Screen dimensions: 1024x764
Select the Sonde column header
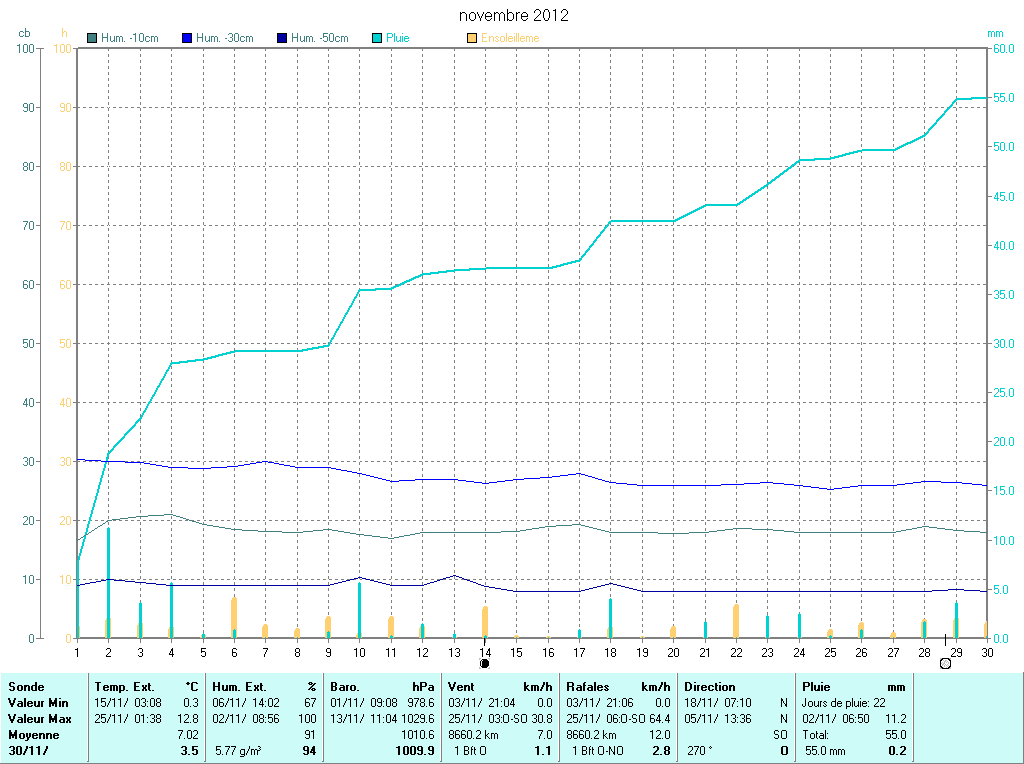click(x=27, y=687)
